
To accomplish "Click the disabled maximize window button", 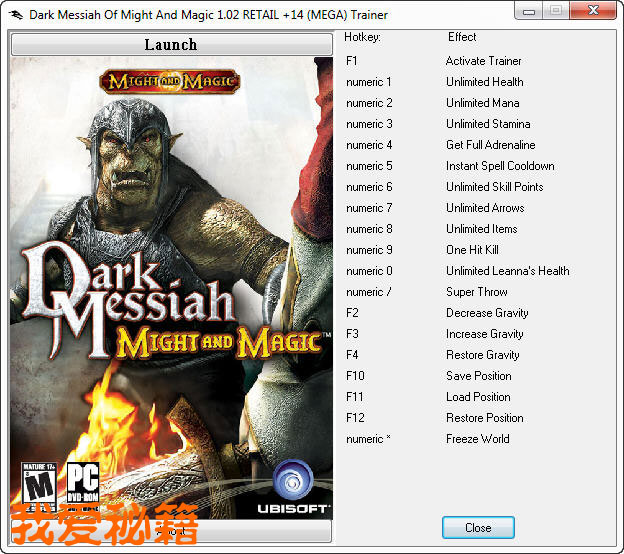I will click(x=556, y=12).
